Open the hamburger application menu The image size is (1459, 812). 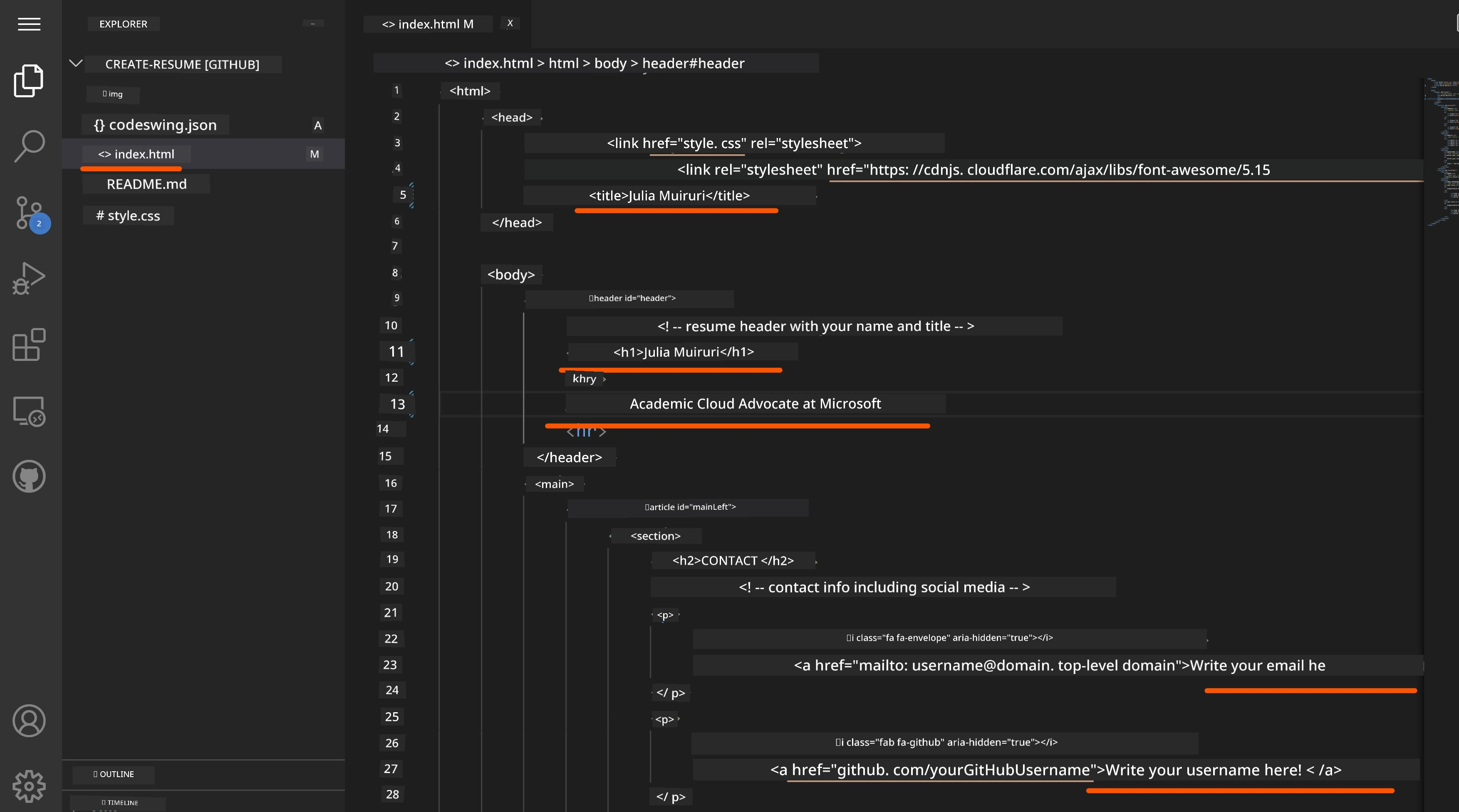click(x=29, y=24)
